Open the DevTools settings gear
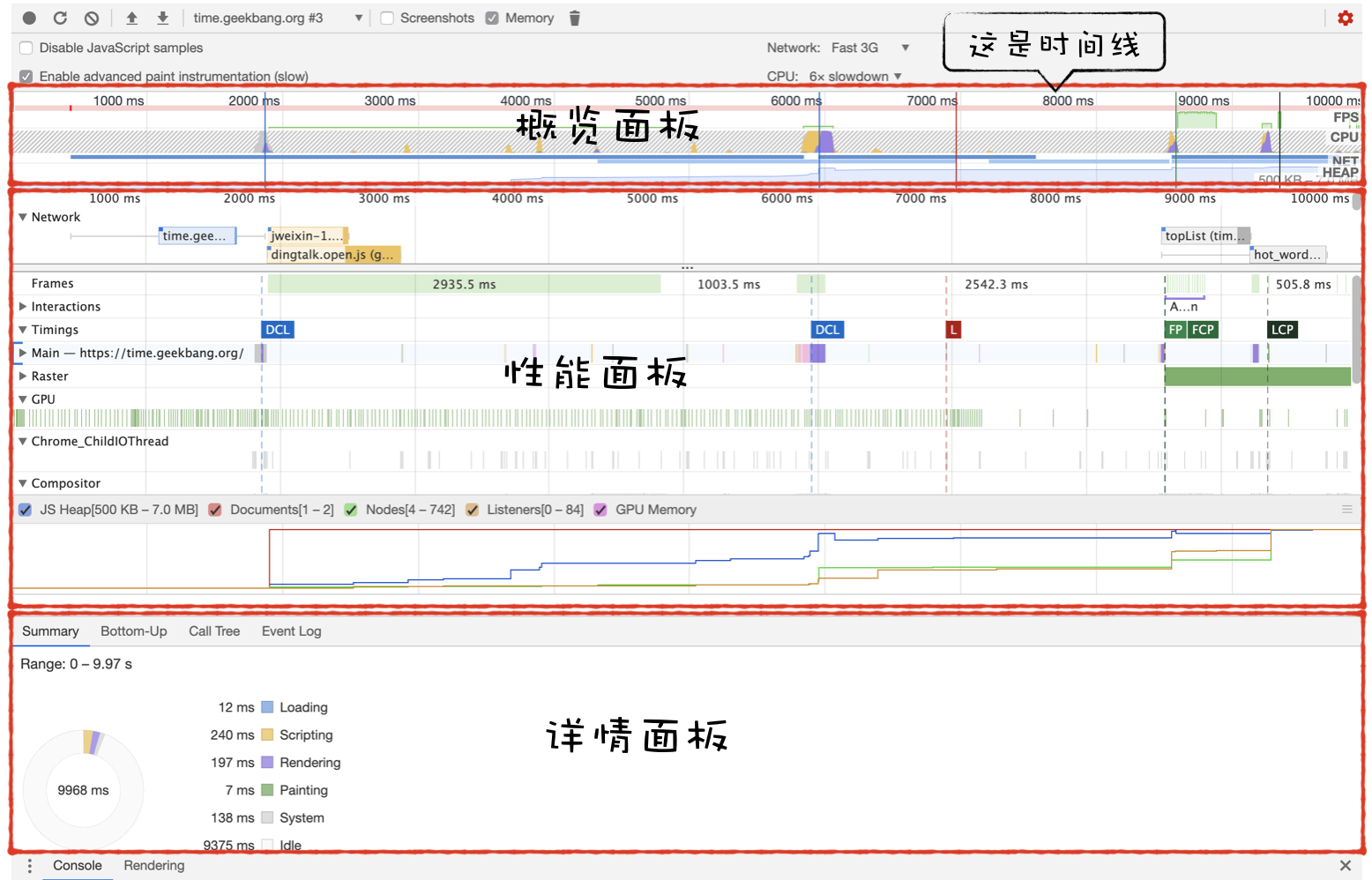 click(1346, 18)
